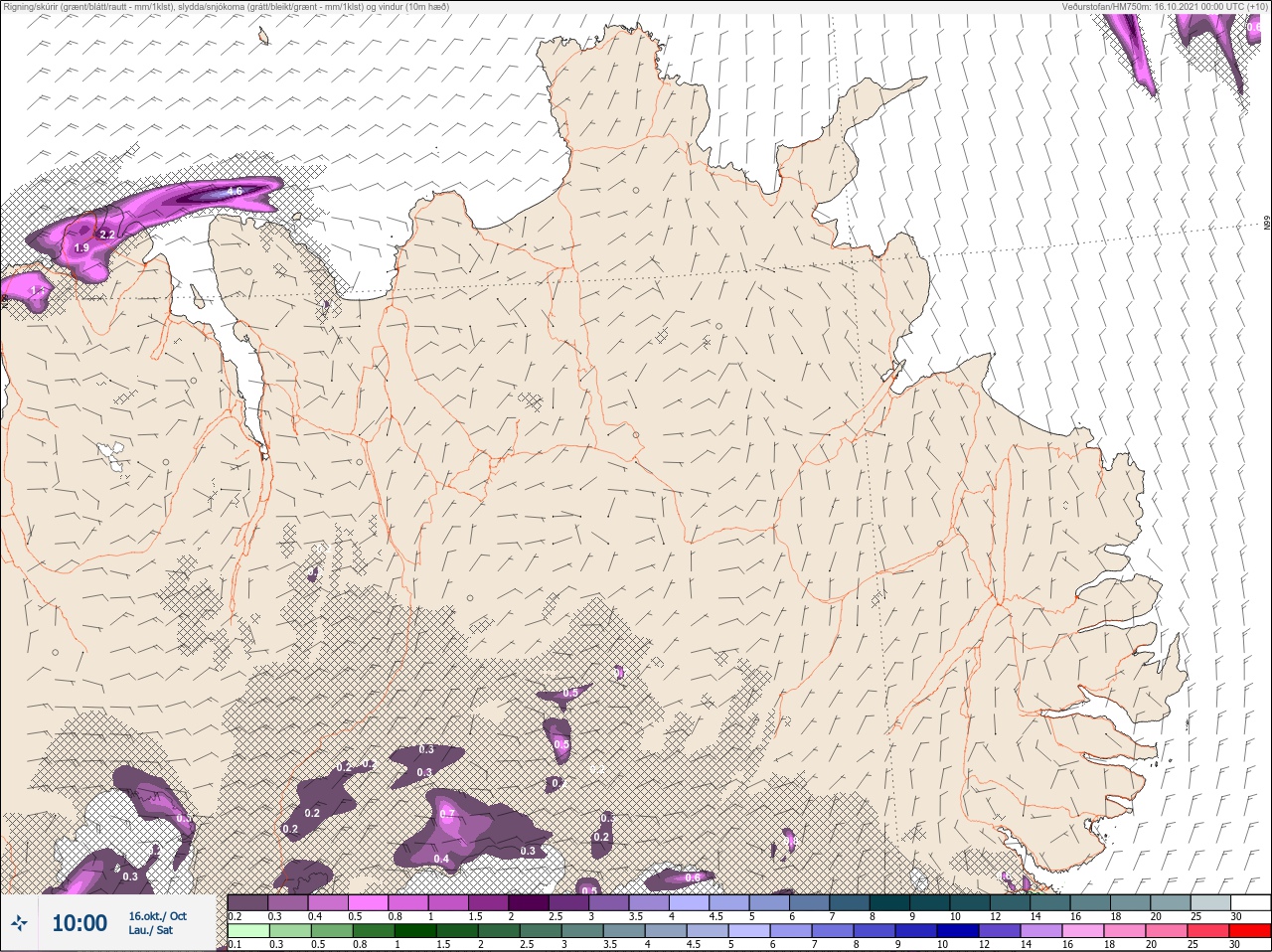Pick the bright magenta swatch in upper legend
Image resolution: width=1272 pixels, height=952 pixels.
(x=368, y=902)
